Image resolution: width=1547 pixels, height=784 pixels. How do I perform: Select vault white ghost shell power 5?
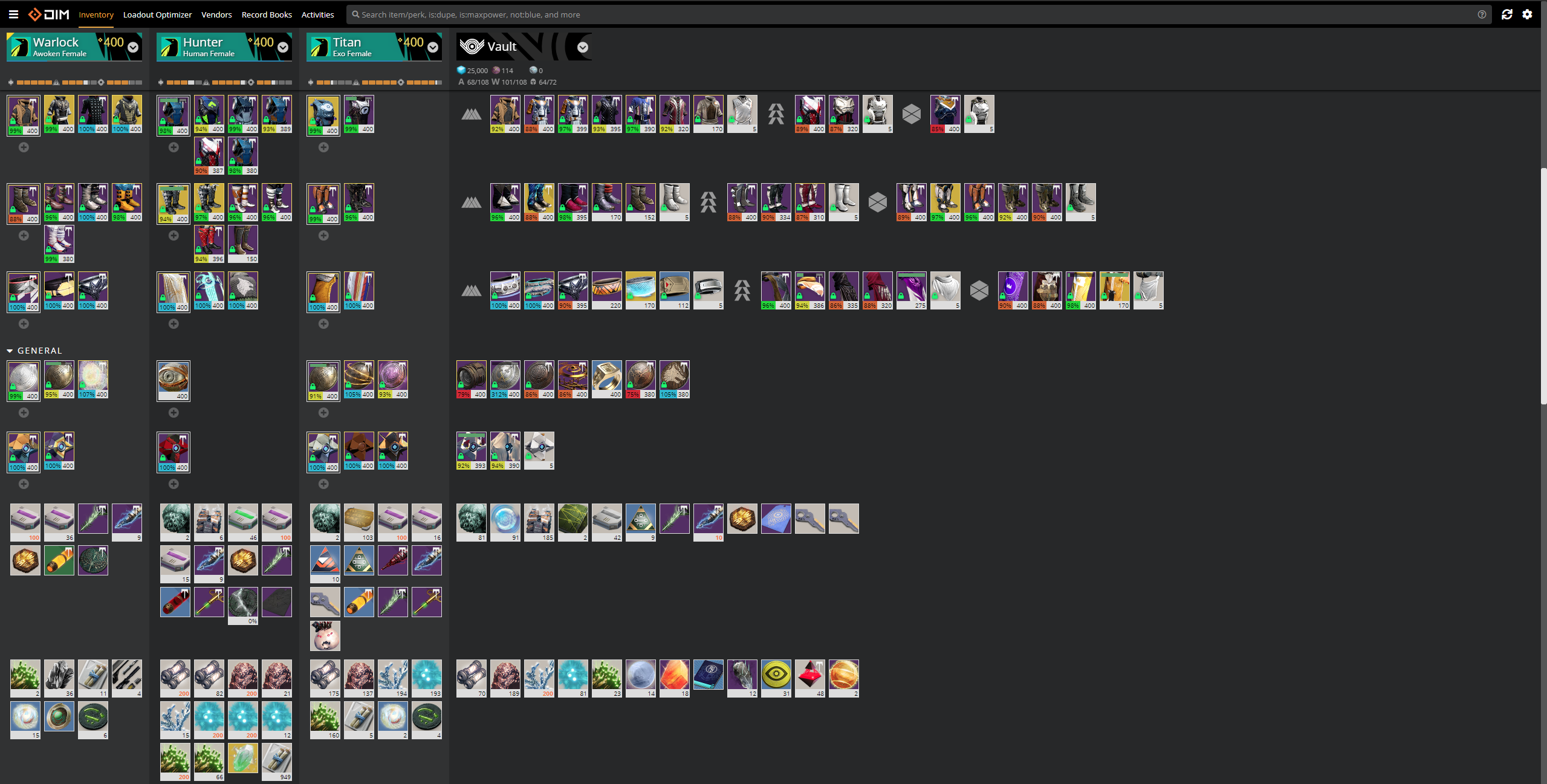(539, 451)
